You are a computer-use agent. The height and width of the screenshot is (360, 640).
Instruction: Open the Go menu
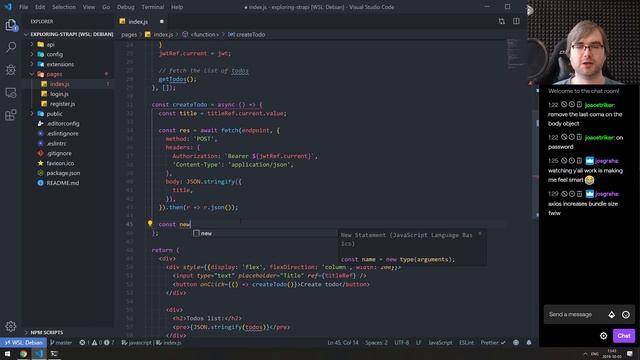click(x=106, y=7)
